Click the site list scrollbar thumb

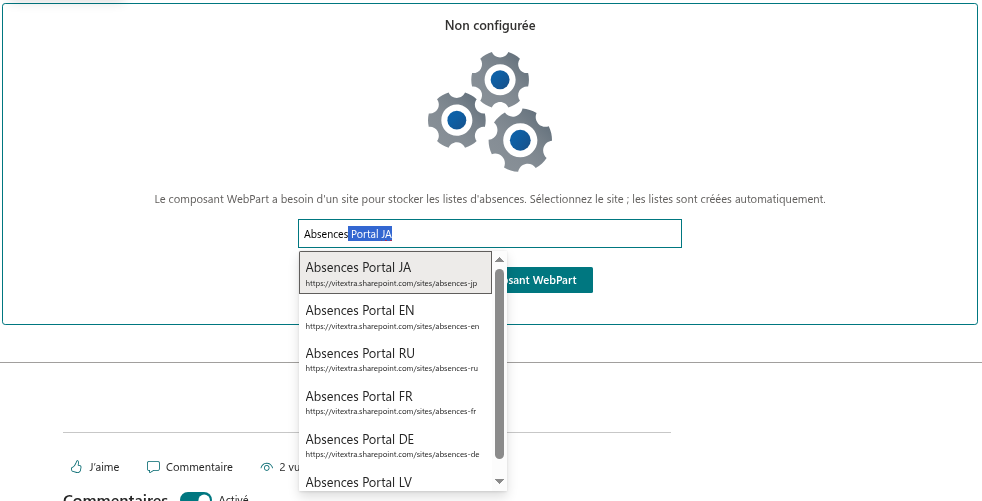pos(499,364)
